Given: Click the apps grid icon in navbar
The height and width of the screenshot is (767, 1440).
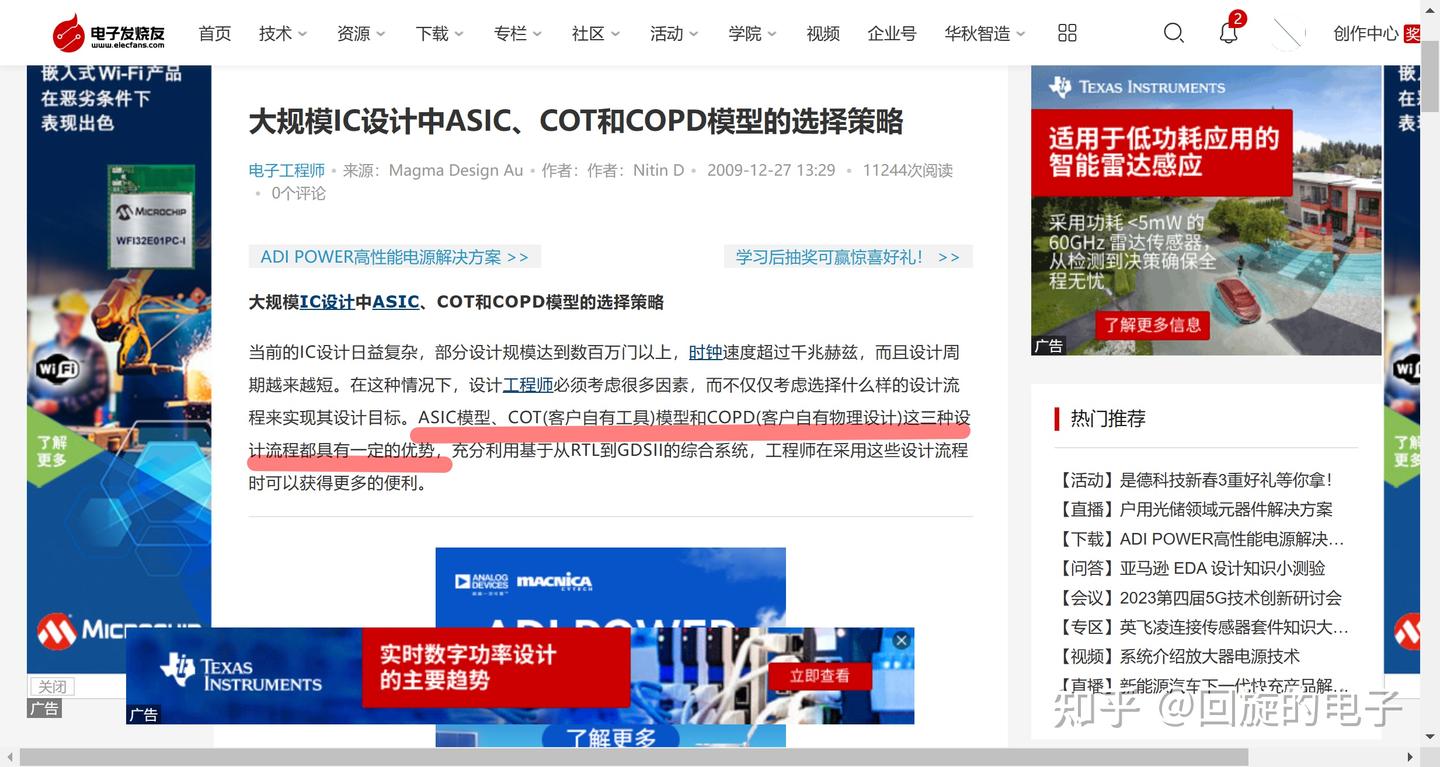Looking at the screenshot, I should pos(1066,32).
